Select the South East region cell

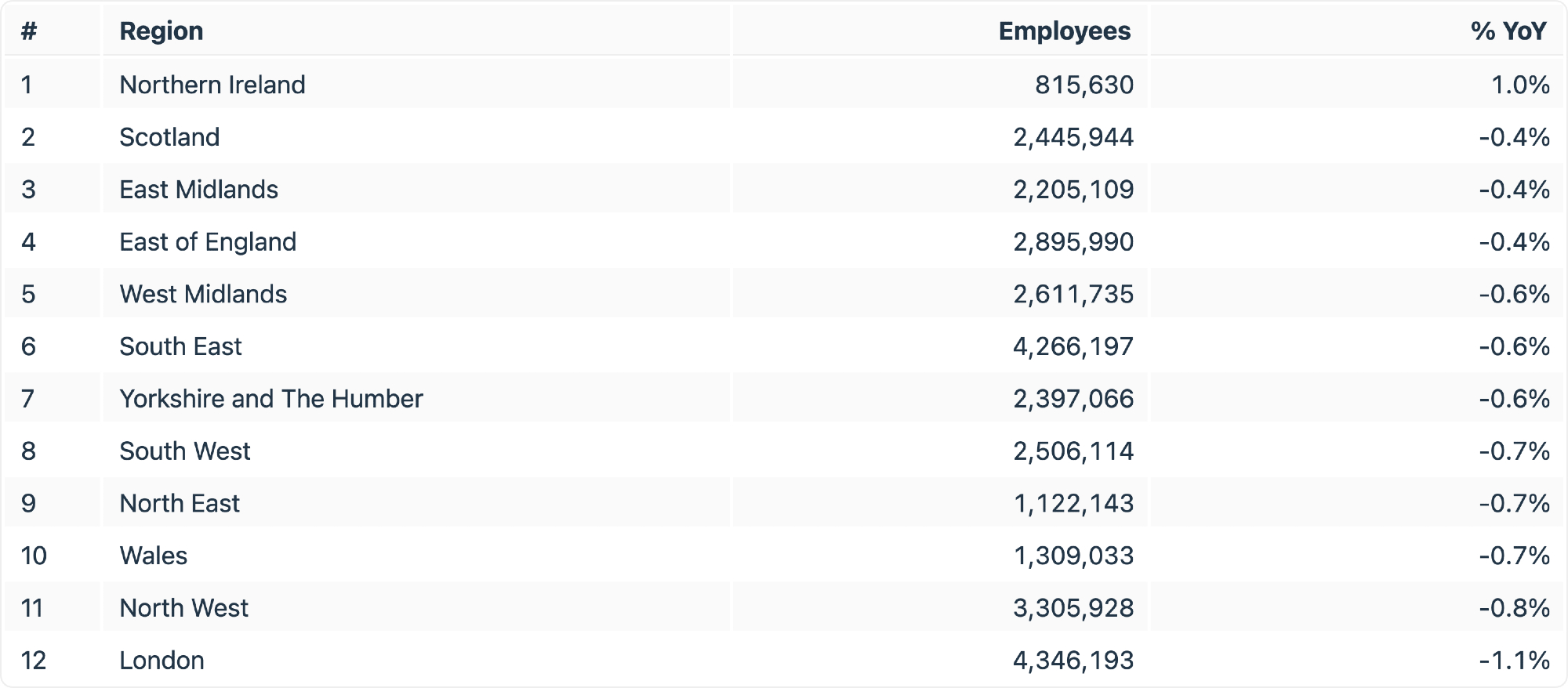tap(180, 346)
